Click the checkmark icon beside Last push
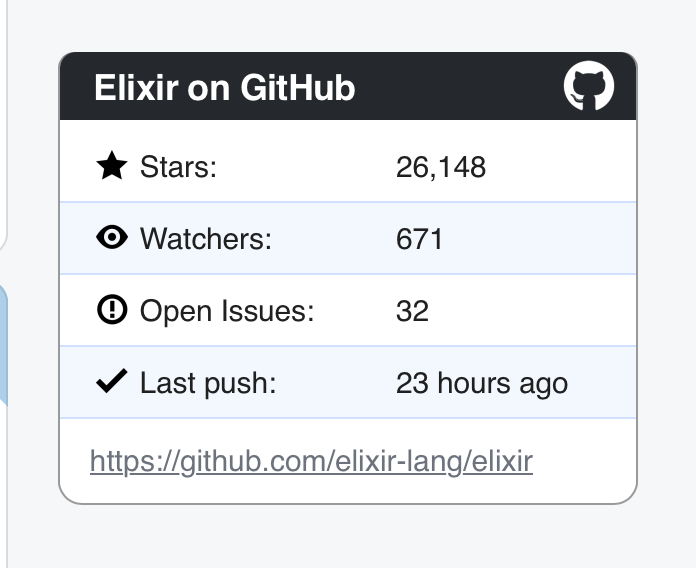This screenshot has height=568, width=696. tap(112, 382)
